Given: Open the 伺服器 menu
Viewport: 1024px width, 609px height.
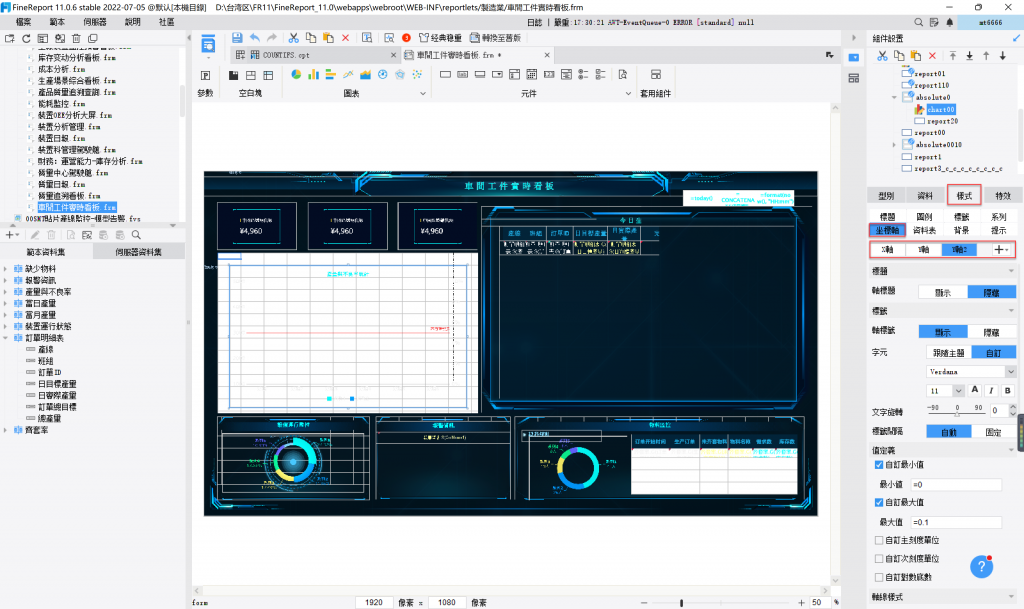Looking at the screenshot, I should point(95,22).
